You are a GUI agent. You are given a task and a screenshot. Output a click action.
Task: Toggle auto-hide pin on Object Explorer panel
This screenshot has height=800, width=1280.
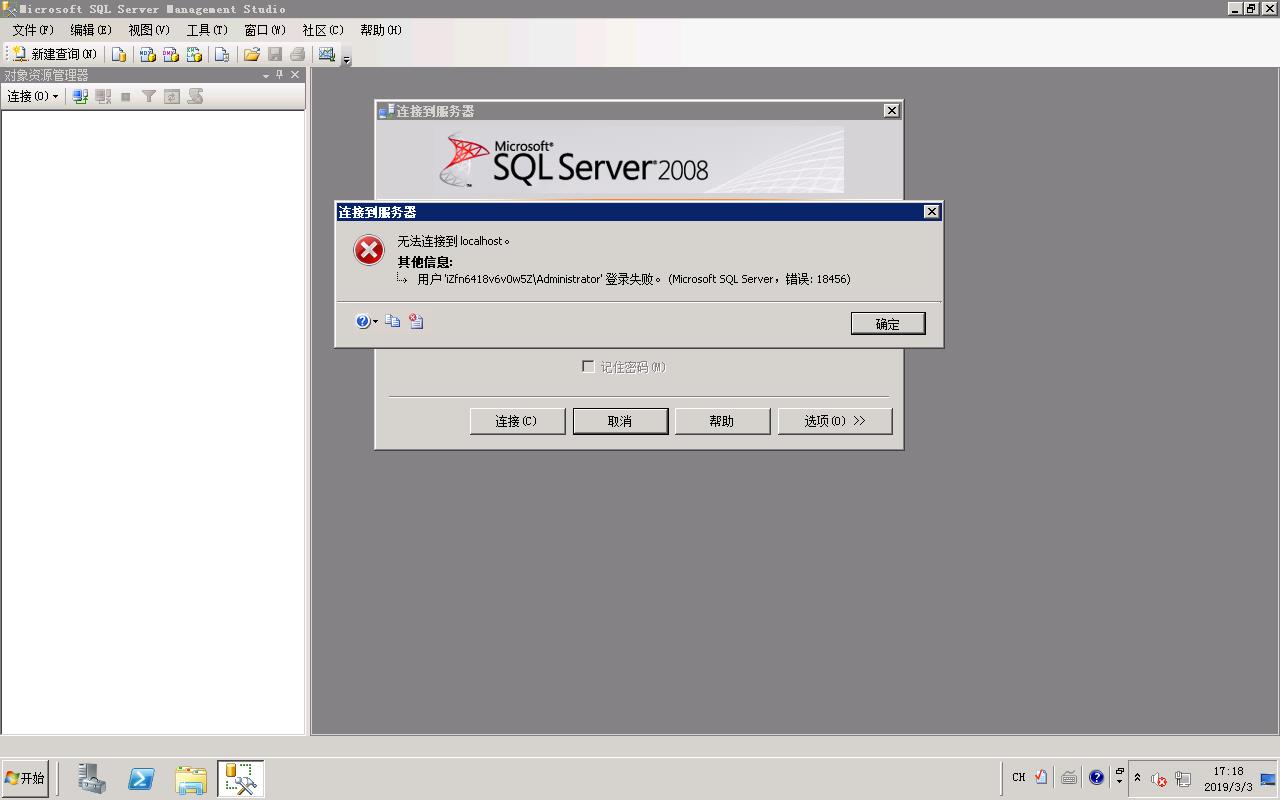[280, 75]
